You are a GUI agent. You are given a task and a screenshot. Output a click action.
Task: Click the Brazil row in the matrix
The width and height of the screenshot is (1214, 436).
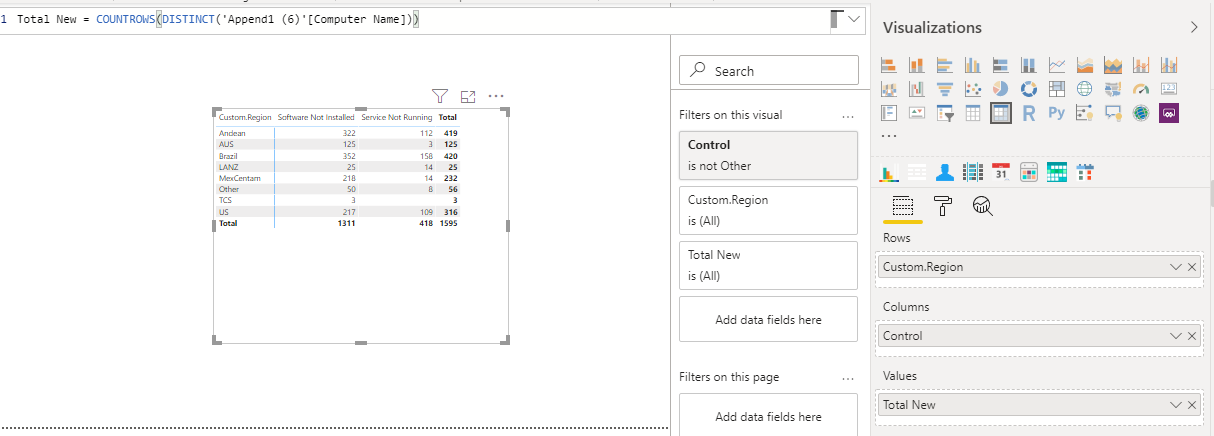[x=337, y=155]
